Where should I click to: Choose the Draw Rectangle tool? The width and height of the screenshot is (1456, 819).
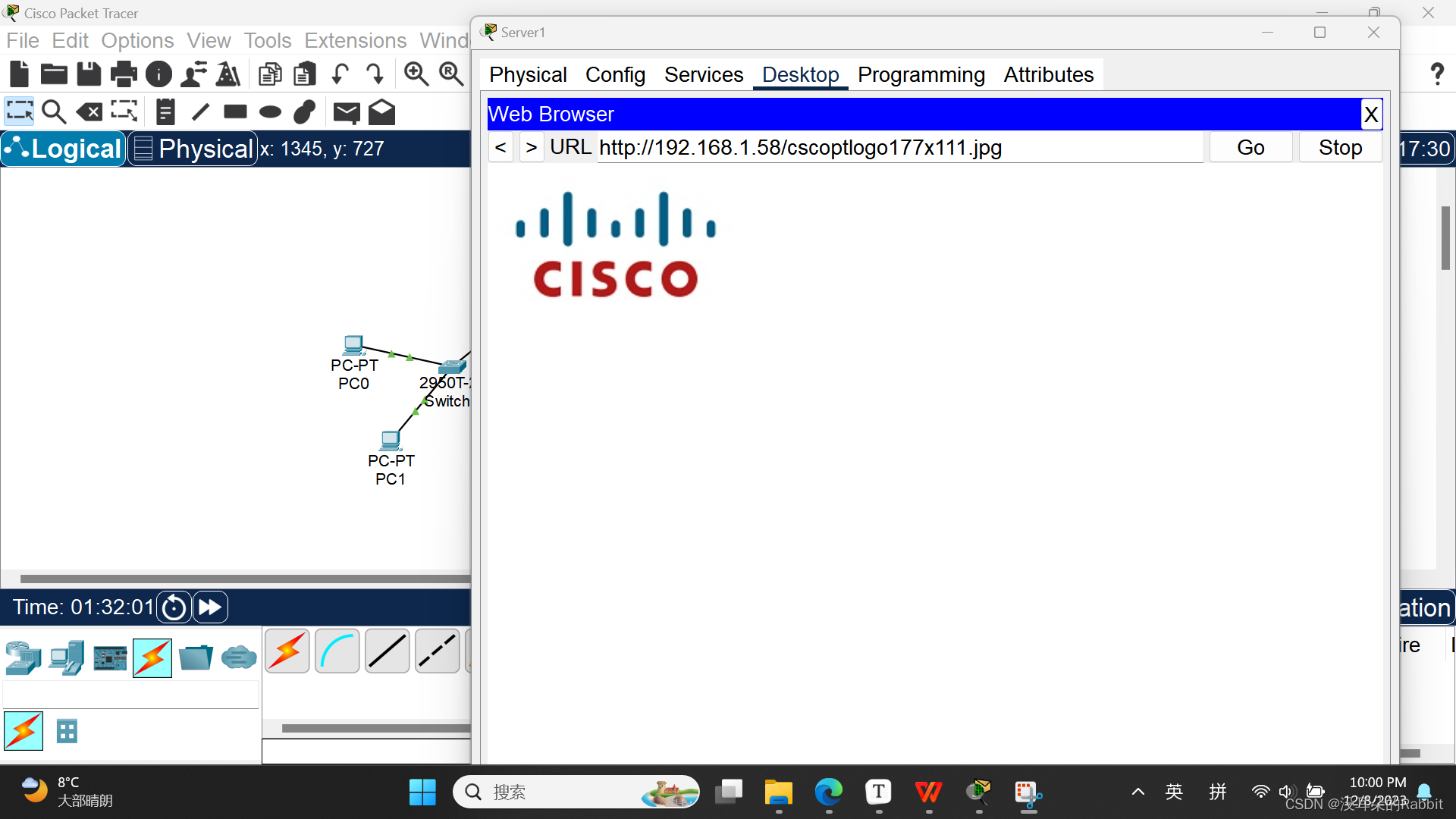(235, 111)
